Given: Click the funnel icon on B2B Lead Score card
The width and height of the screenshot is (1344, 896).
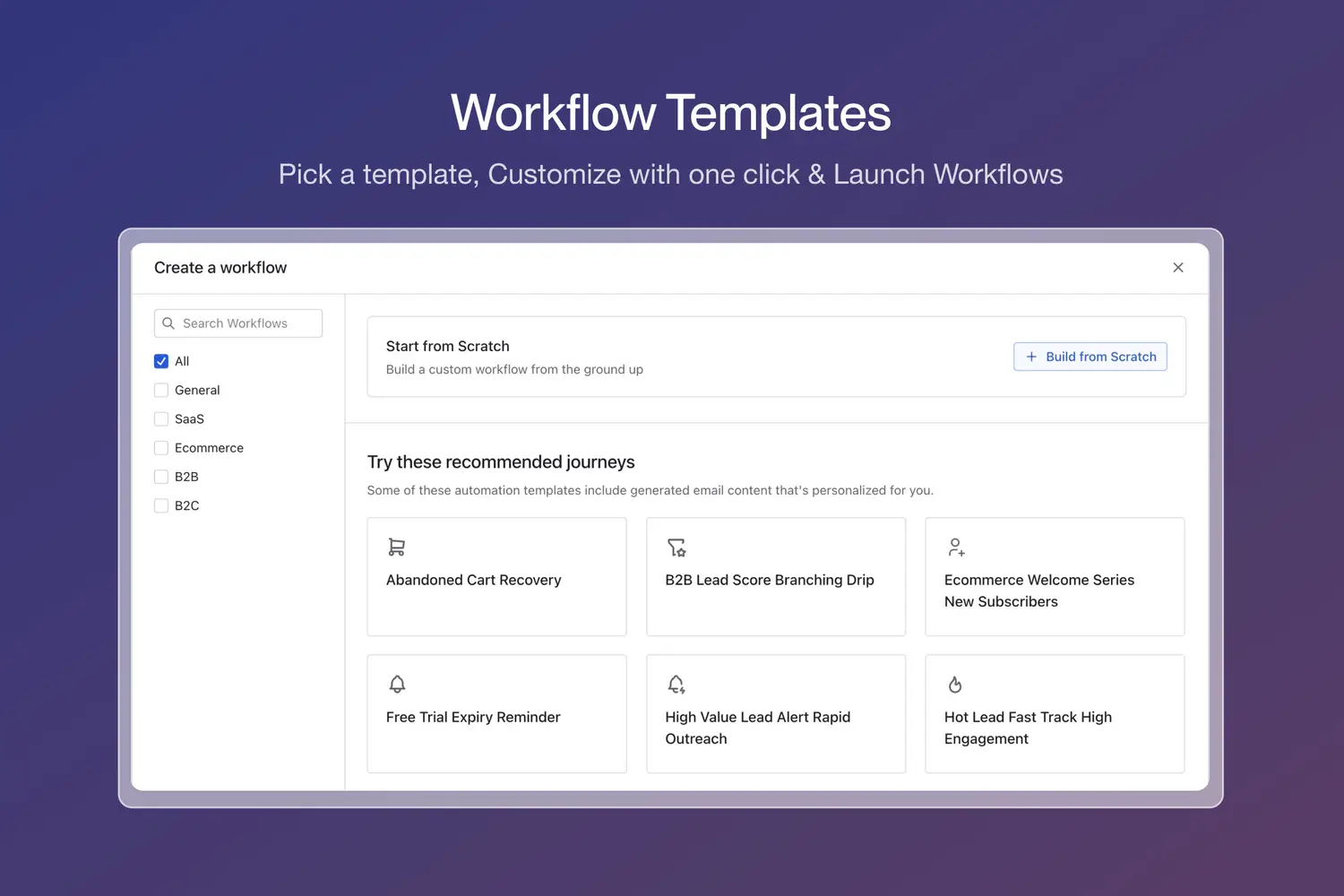Looking at the screenshot, I should (x=676, y=547).
